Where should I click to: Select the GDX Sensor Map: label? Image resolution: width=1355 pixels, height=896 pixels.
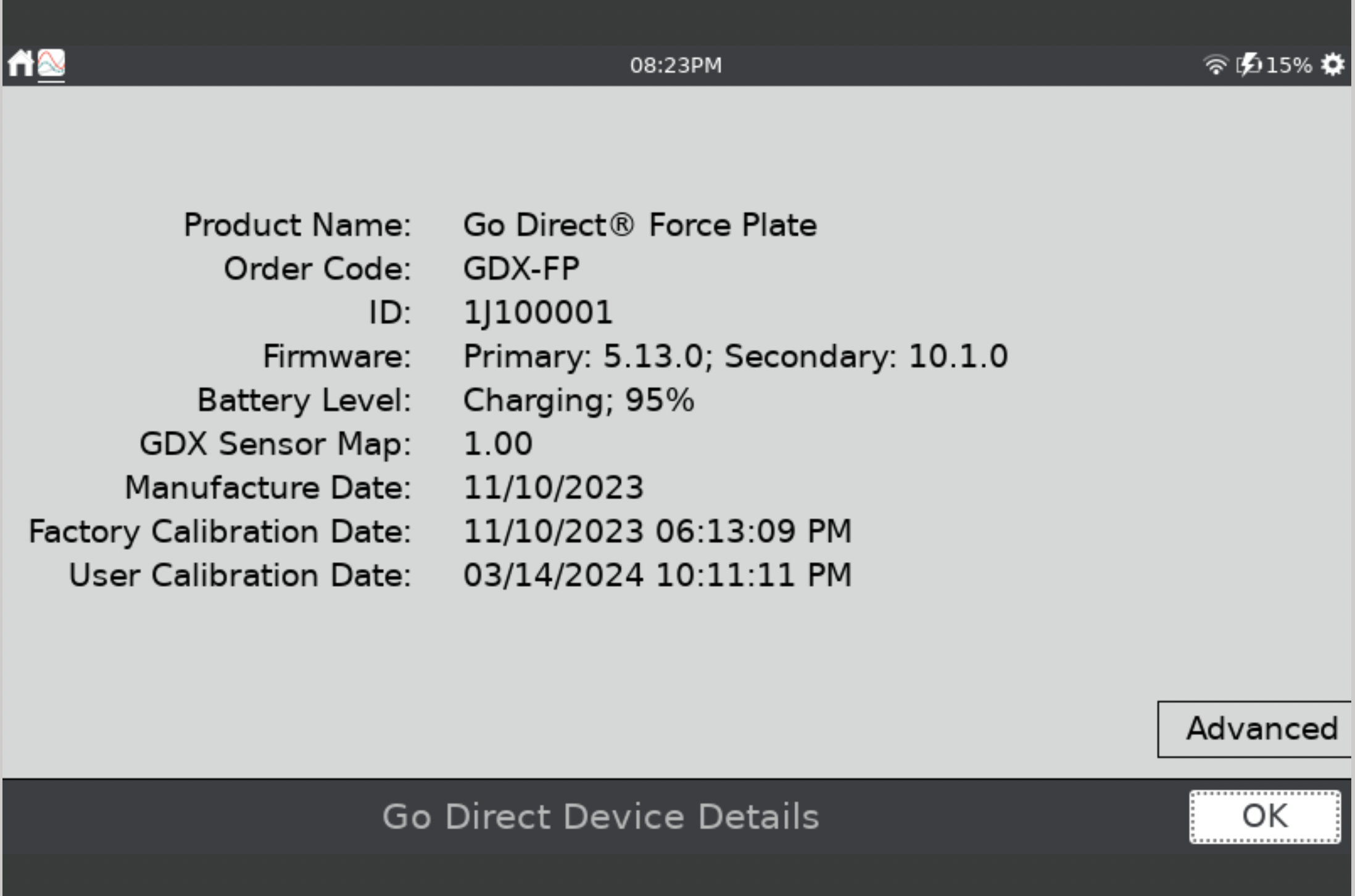[x=275, y=444]
